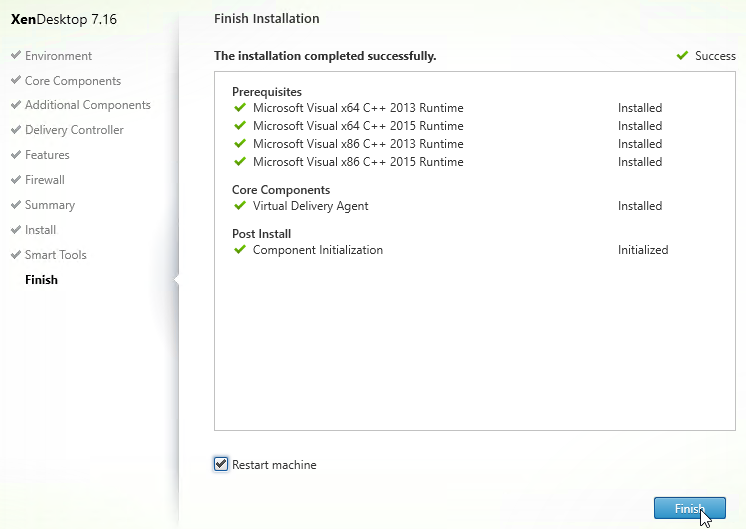Select the bold Finish step in sidebar
This screenshot has height=529, width=746.
coord(41,280)
